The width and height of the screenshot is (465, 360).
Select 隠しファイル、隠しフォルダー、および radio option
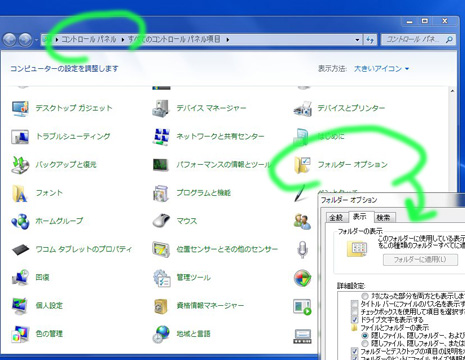tap(365, 335)
